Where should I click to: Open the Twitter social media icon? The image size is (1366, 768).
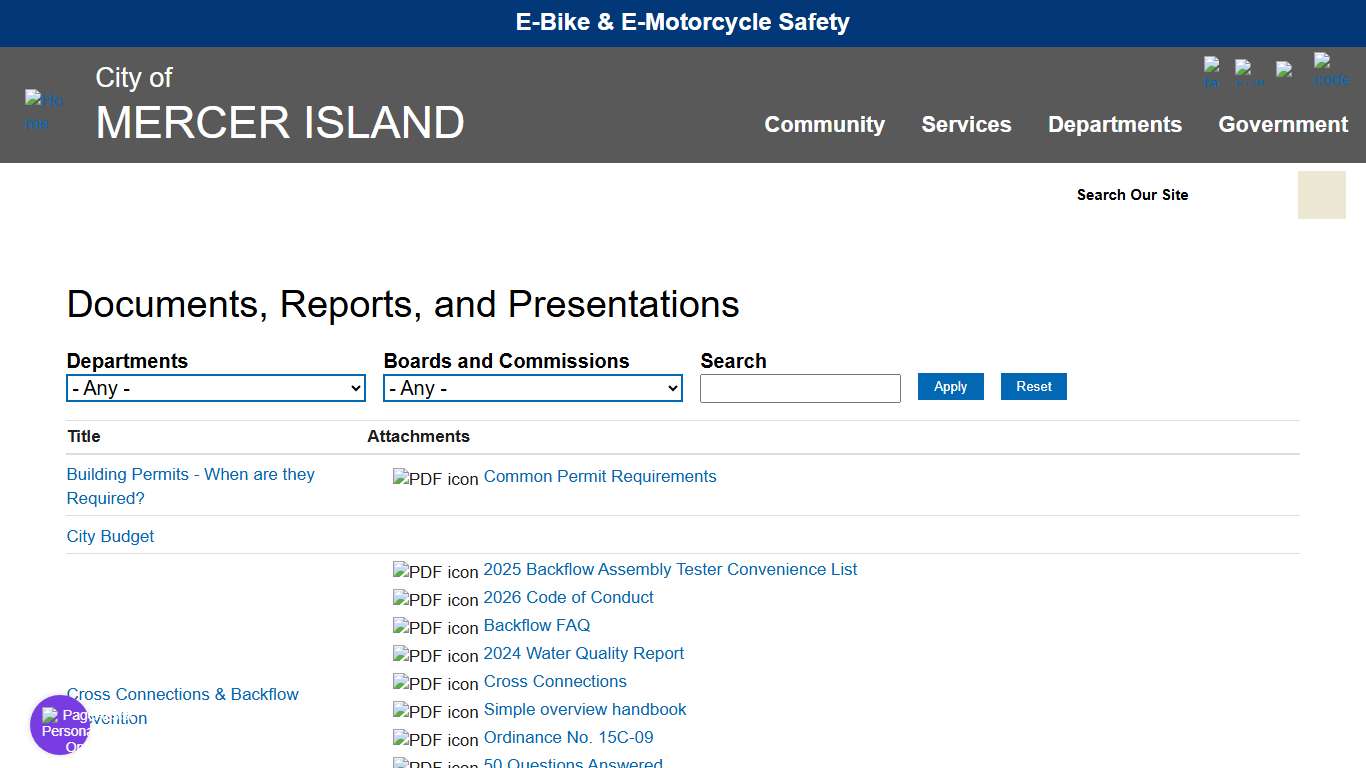[x=1249, y=70]
